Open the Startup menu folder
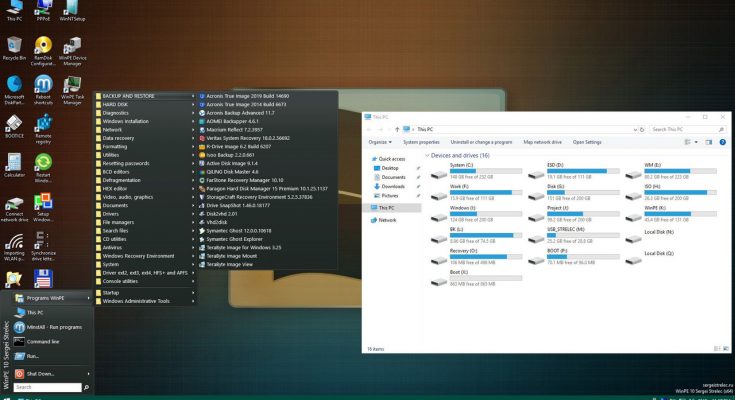735x400 pixels. [x=145, y=293]
